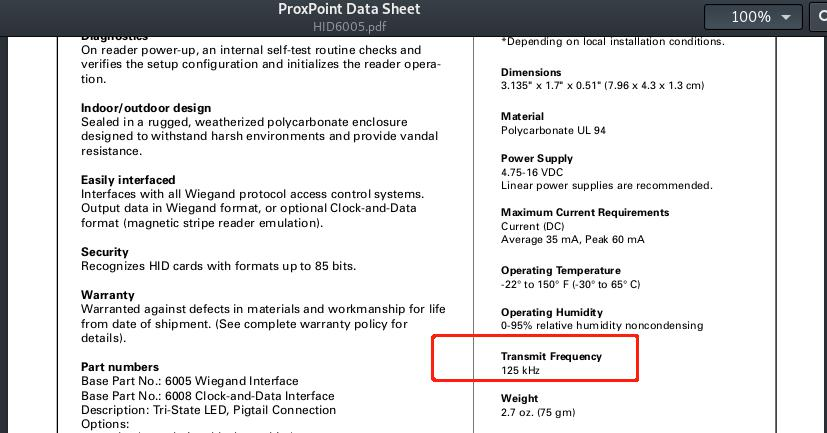
Task: Click the Weight specification heading
Action: (x=520, y=399)
